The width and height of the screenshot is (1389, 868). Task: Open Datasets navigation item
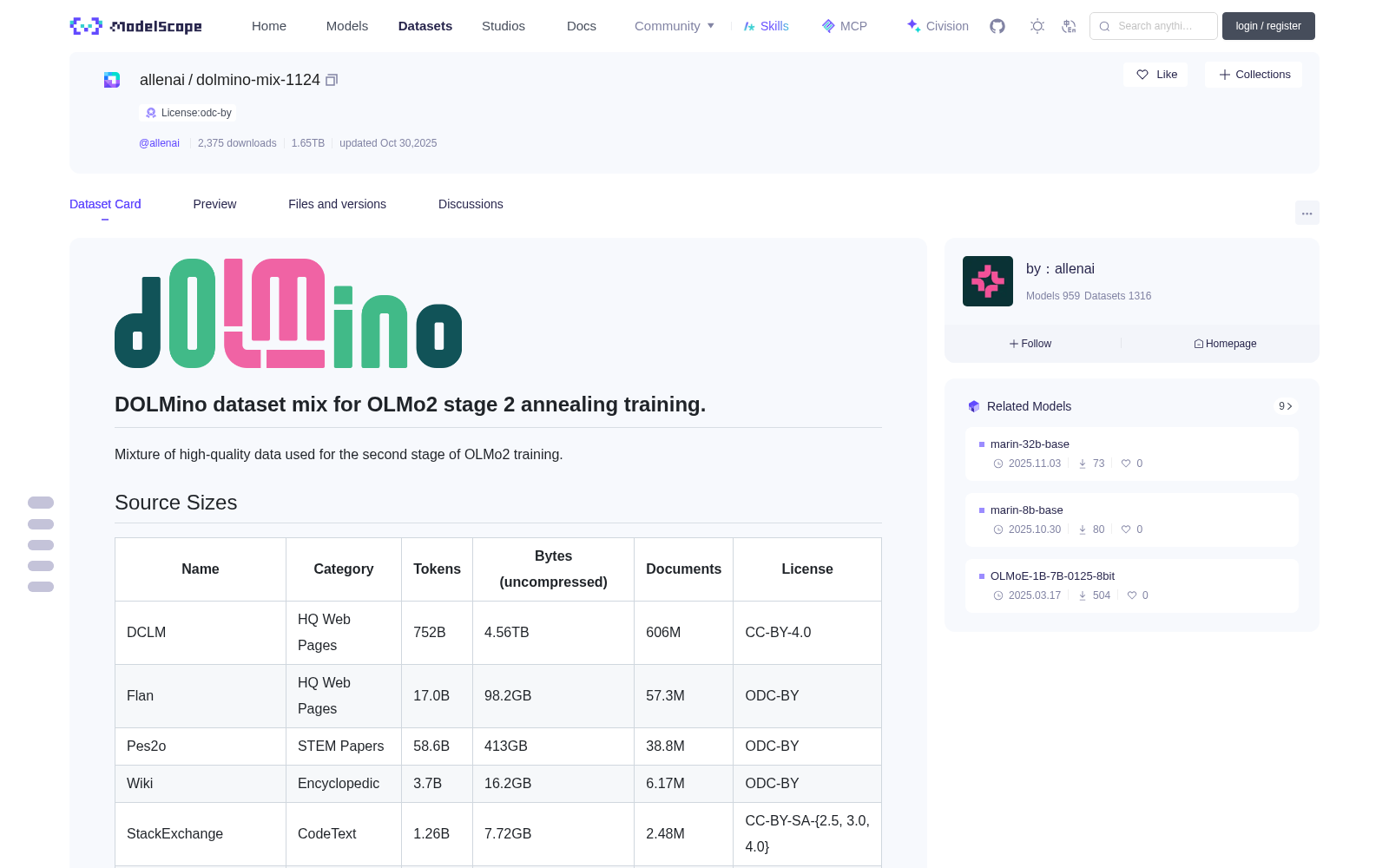click(425, 26)
